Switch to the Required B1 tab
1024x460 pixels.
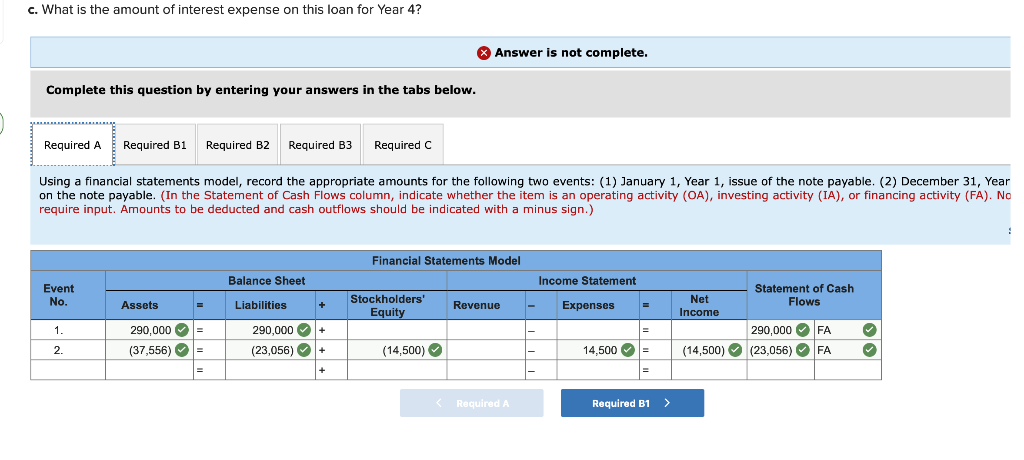click(x=155, y=145)
